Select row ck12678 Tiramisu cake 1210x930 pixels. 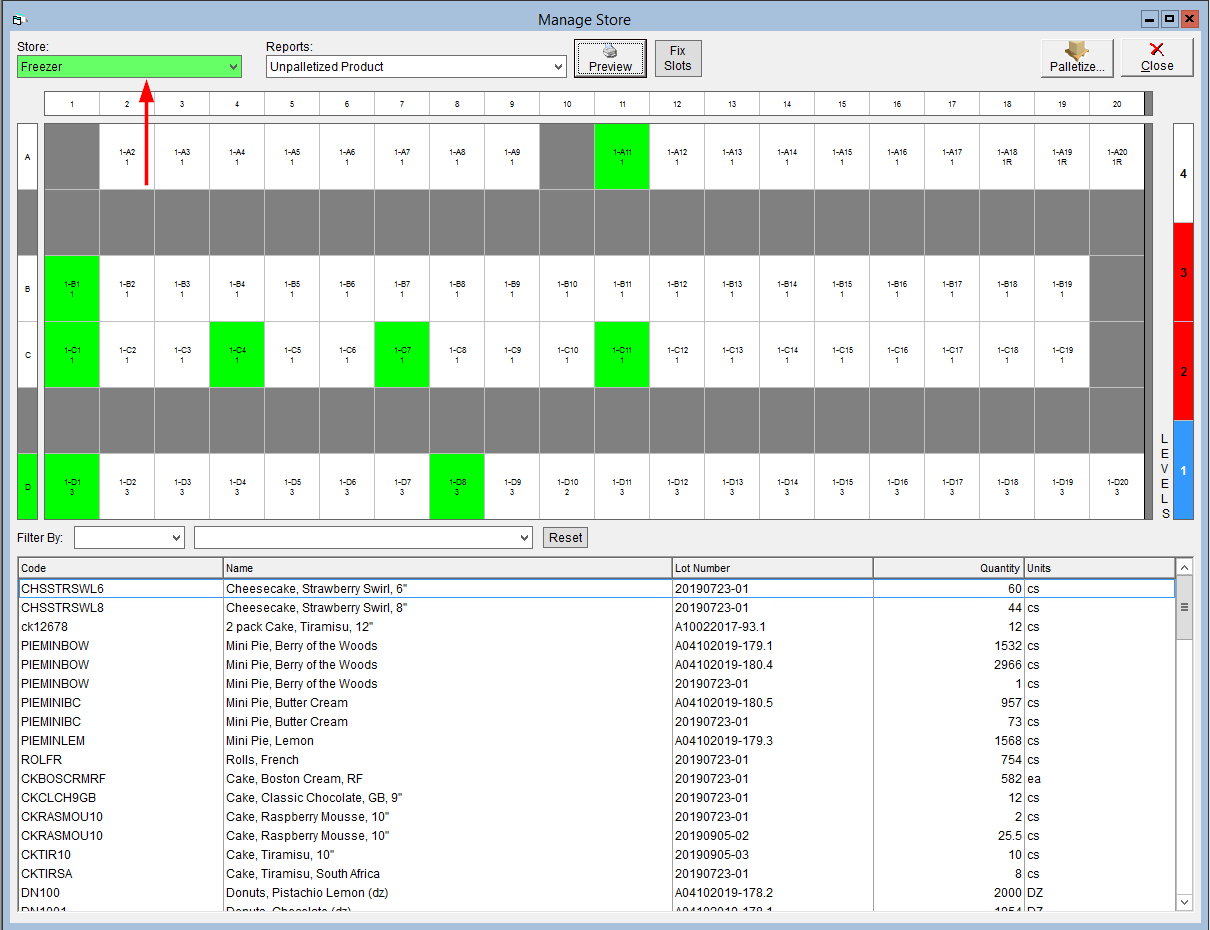click(597, 627)
